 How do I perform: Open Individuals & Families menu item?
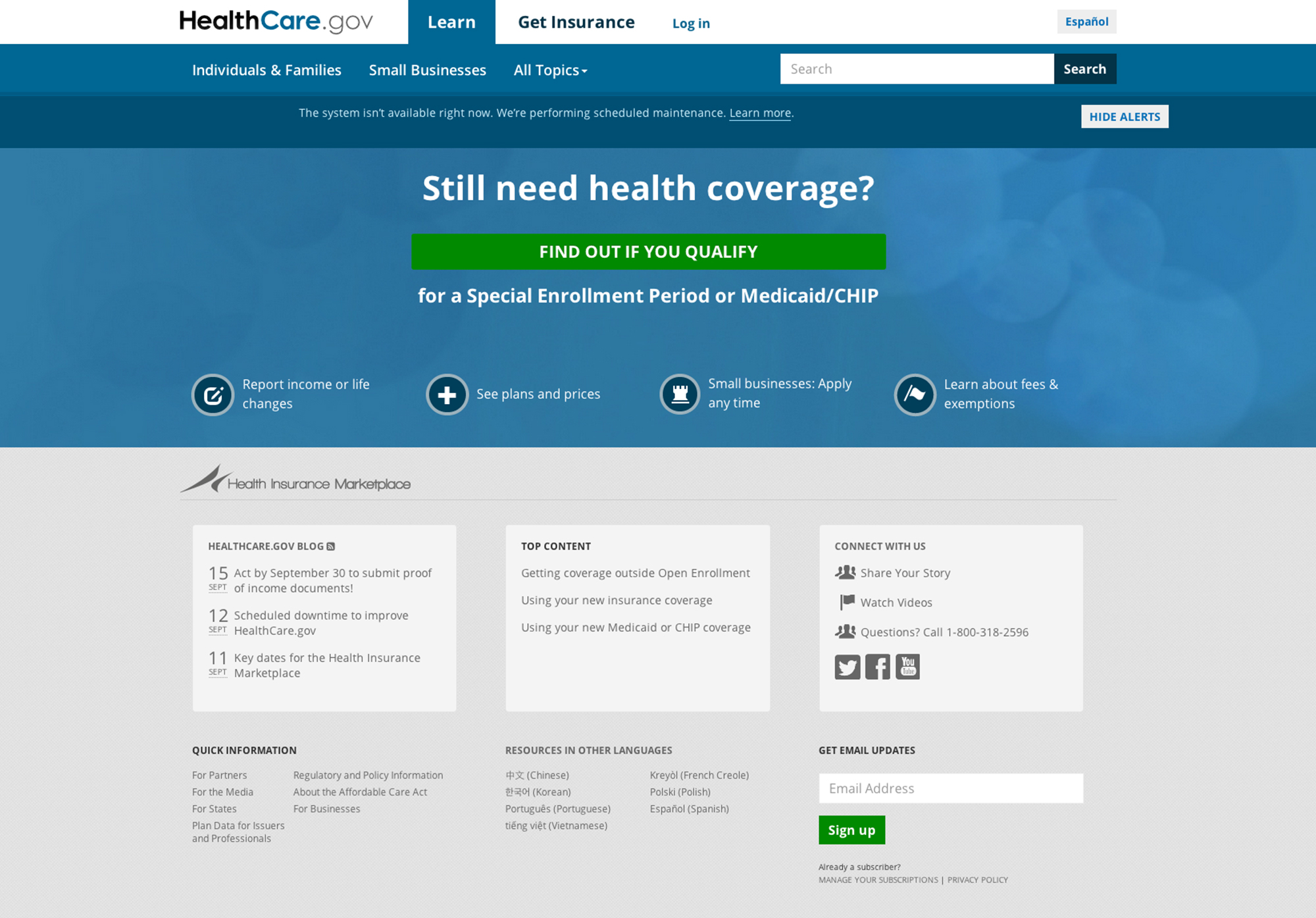[x=266, y=70]
